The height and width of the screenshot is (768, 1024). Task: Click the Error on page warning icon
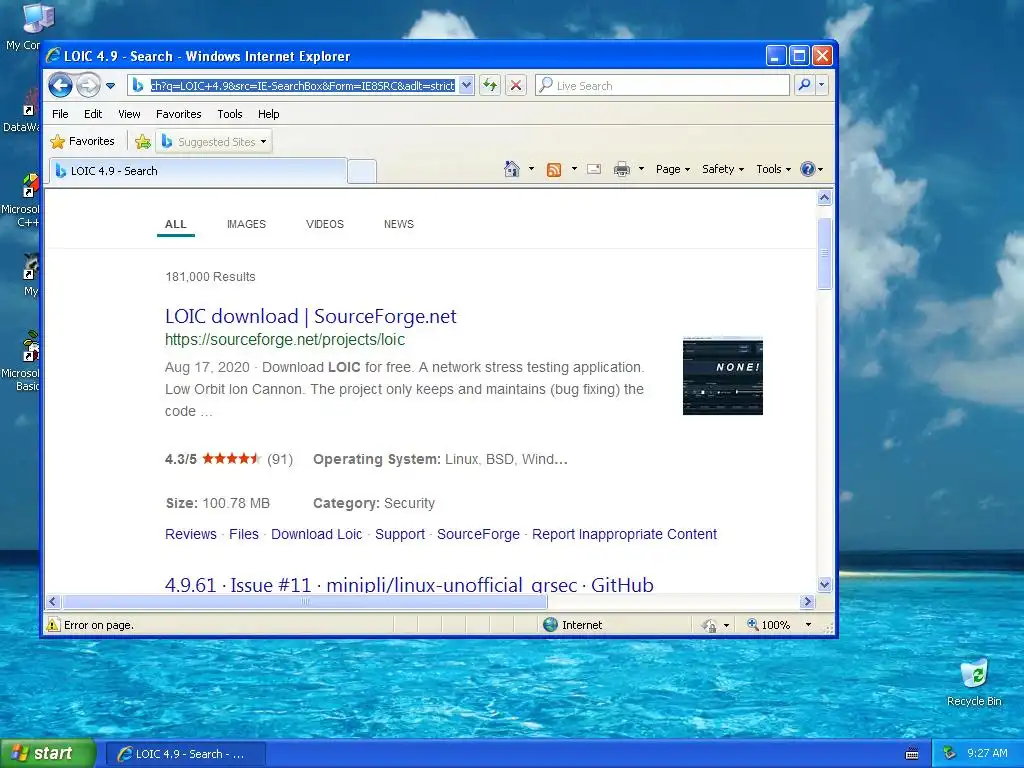(53, 625)
